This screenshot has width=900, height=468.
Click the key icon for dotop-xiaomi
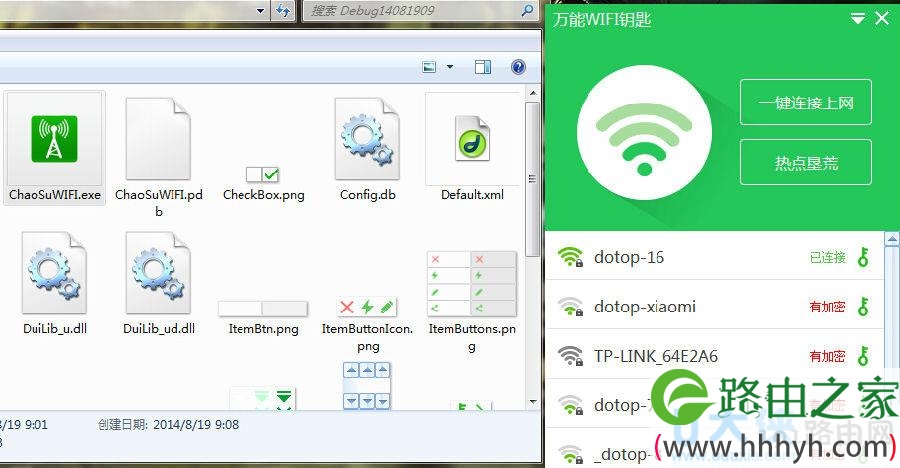click(863, 307)
